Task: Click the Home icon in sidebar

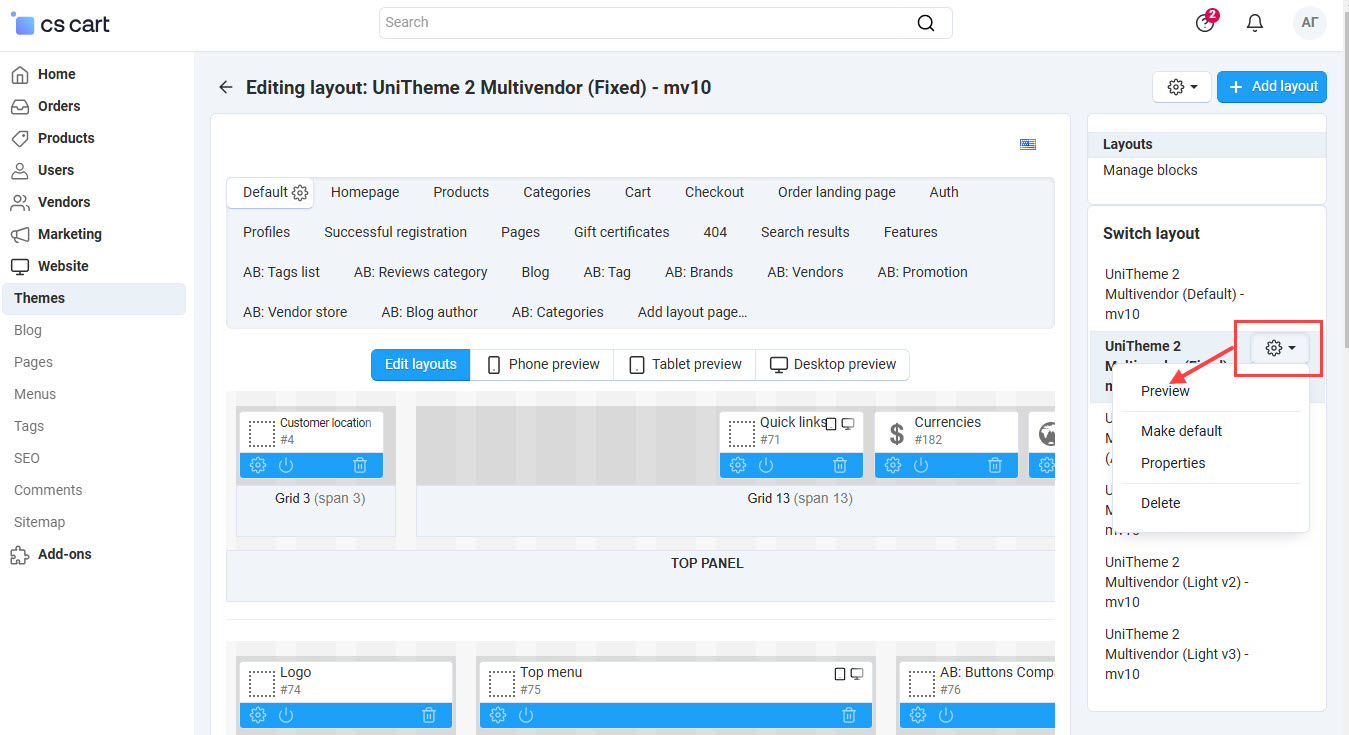Action: tap(20, 74)
